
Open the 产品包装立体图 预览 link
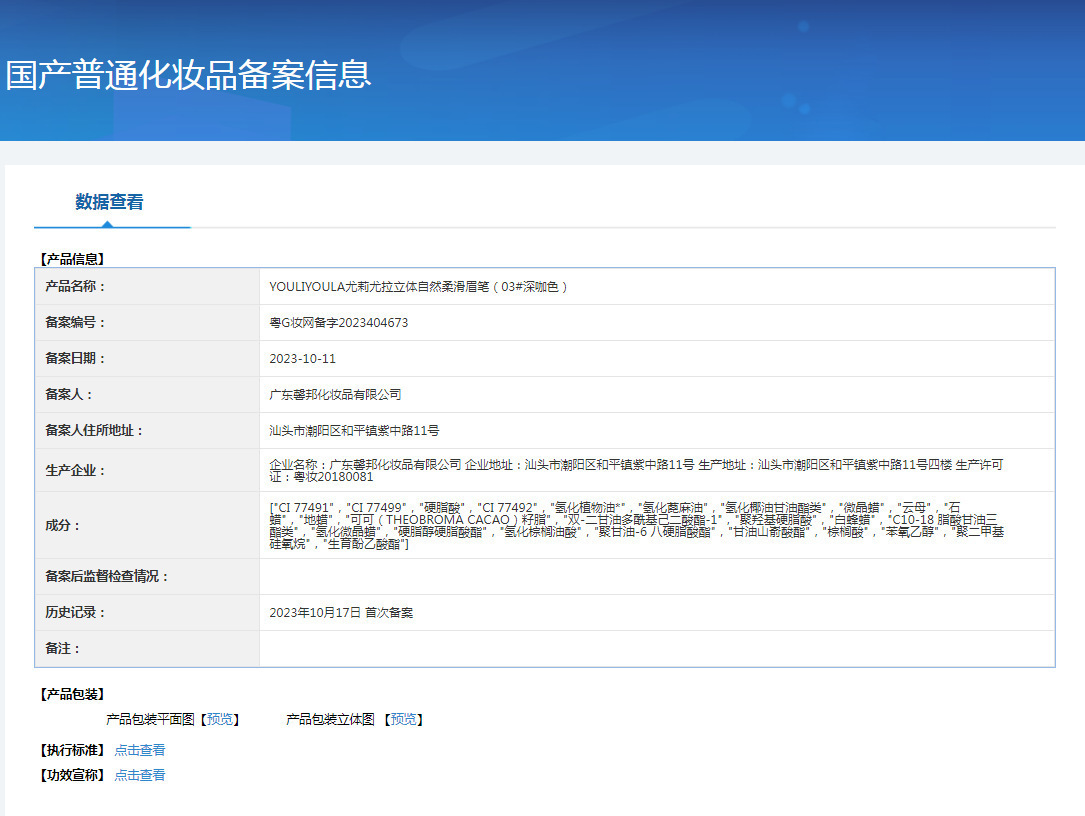403,720
